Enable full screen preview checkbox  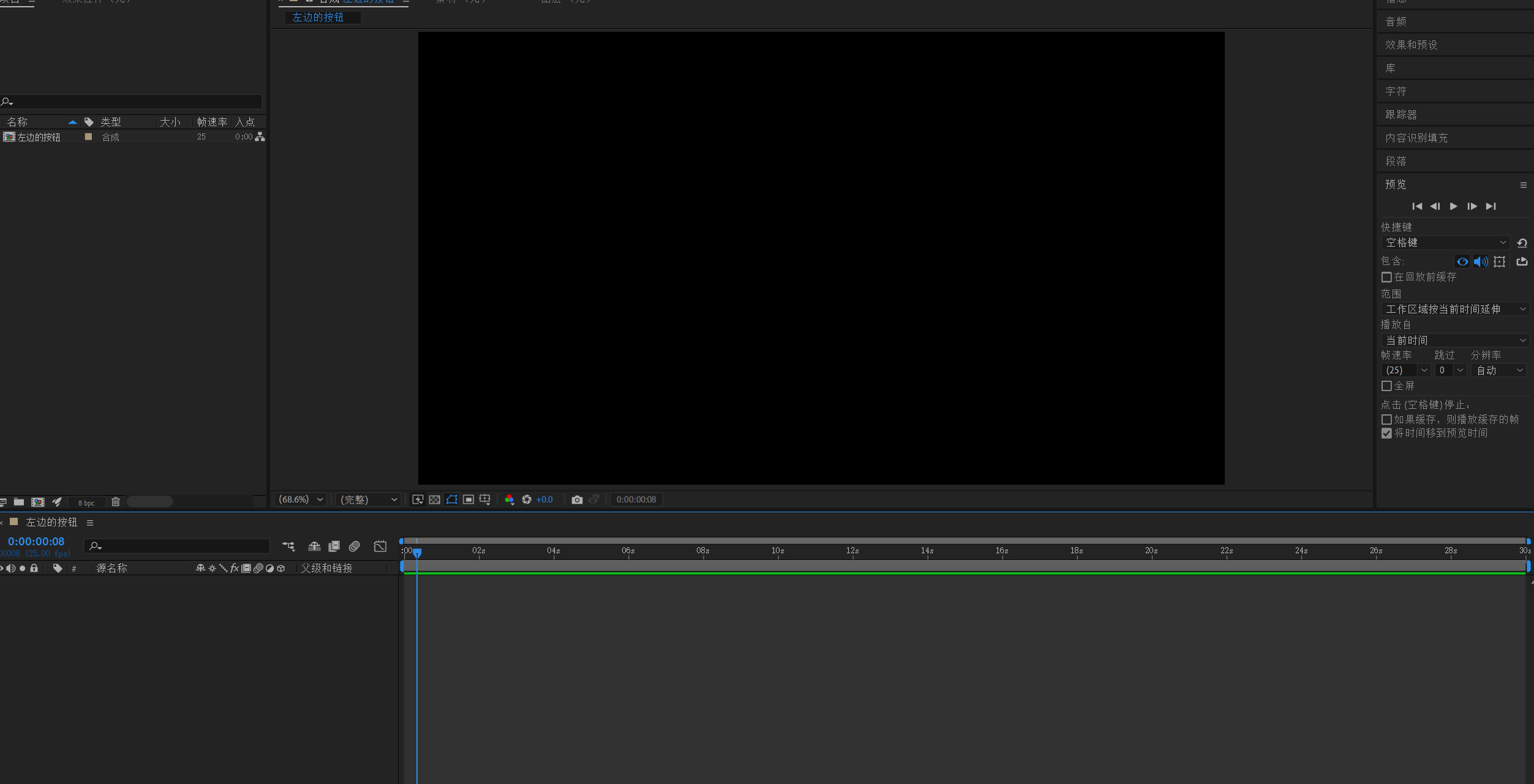tap(1386, 386)
